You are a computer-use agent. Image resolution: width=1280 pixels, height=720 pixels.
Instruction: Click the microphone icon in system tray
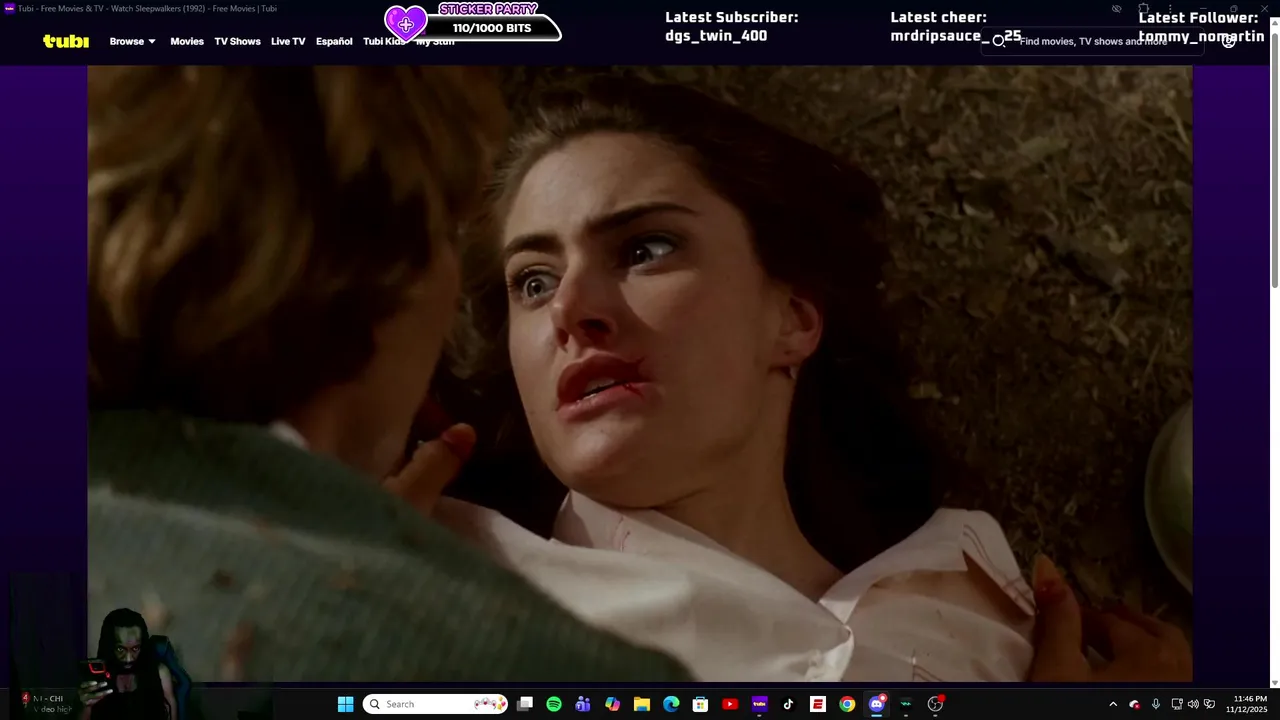tap(1156, 704)
